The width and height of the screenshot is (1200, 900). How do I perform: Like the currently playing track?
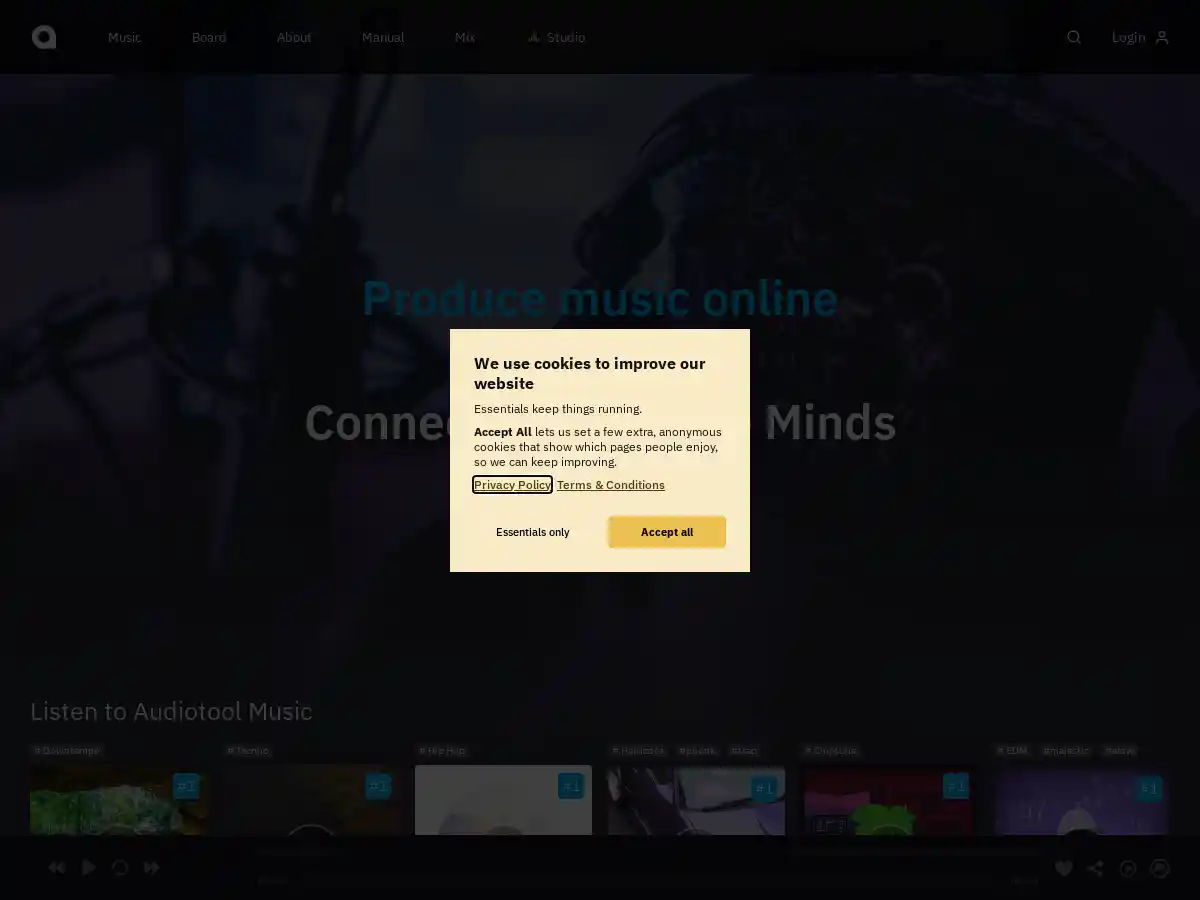tap(1063, 868)
